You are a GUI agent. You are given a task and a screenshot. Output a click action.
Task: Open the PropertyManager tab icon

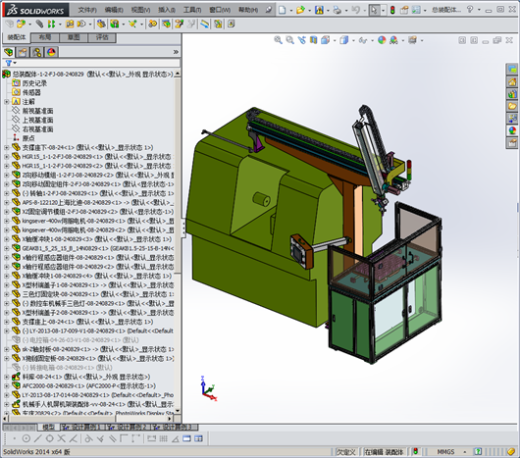(x=23, y=52)
